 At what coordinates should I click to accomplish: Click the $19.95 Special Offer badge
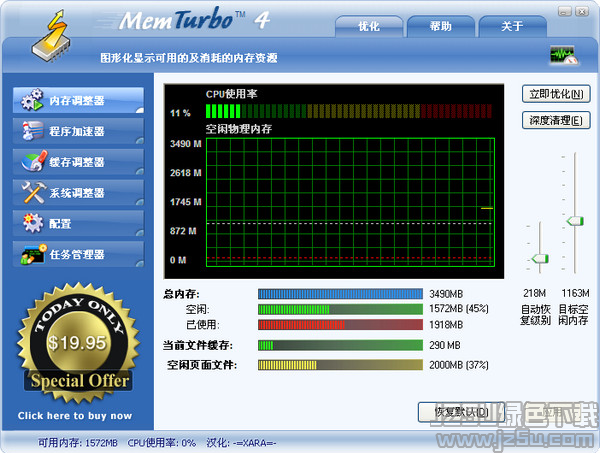(78, 343)
